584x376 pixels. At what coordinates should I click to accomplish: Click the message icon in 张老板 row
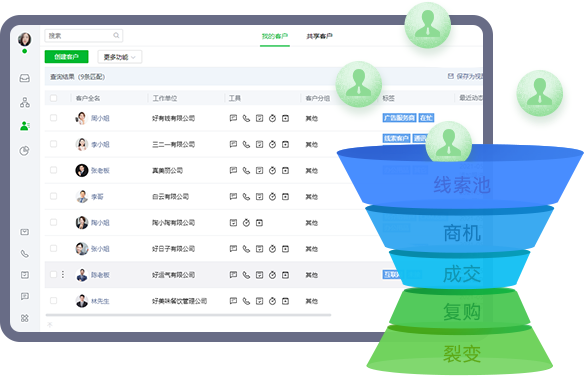click(233, 171)
